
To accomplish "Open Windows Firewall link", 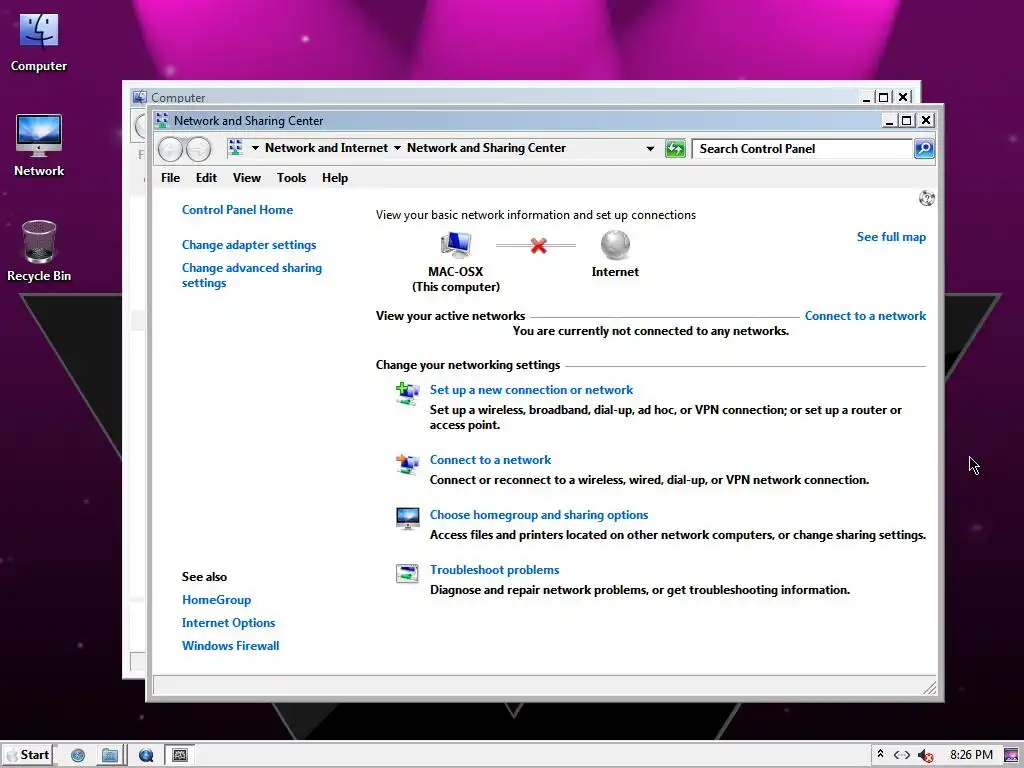I will click(231, 645).
